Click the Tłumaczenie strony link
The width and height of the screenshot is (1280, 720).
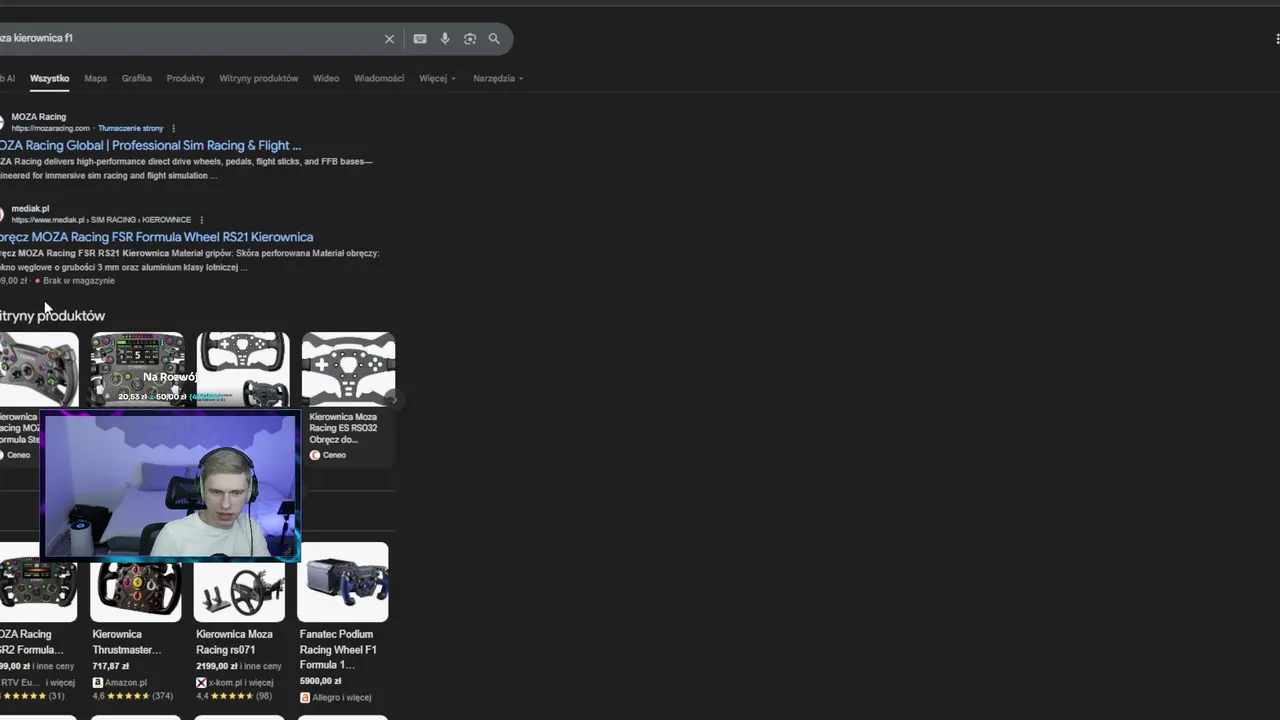point(130,128)
